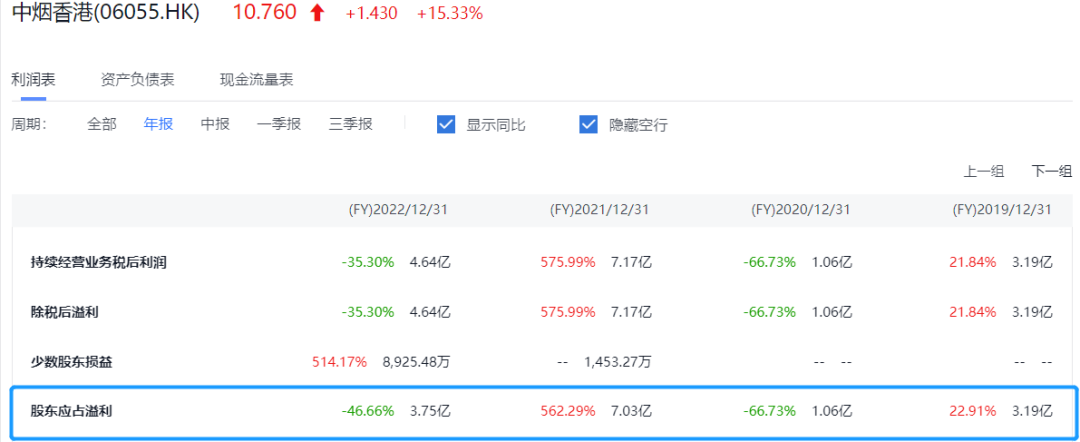
Task: Click the 周期： label
Action: pos(28,125)
